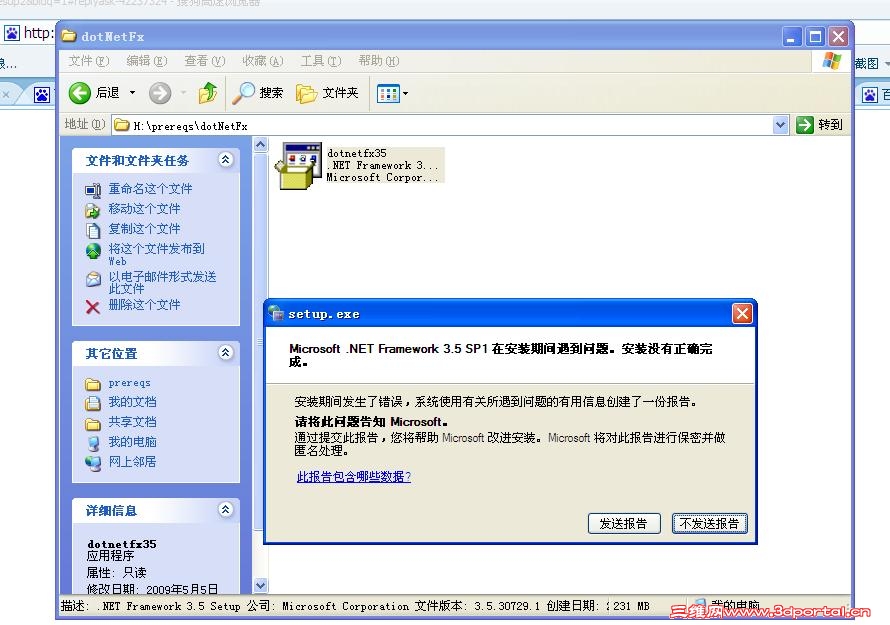Minimize the dotNetFx explorer window
This screenshot has width=890, height=625.
coord(791,37)
